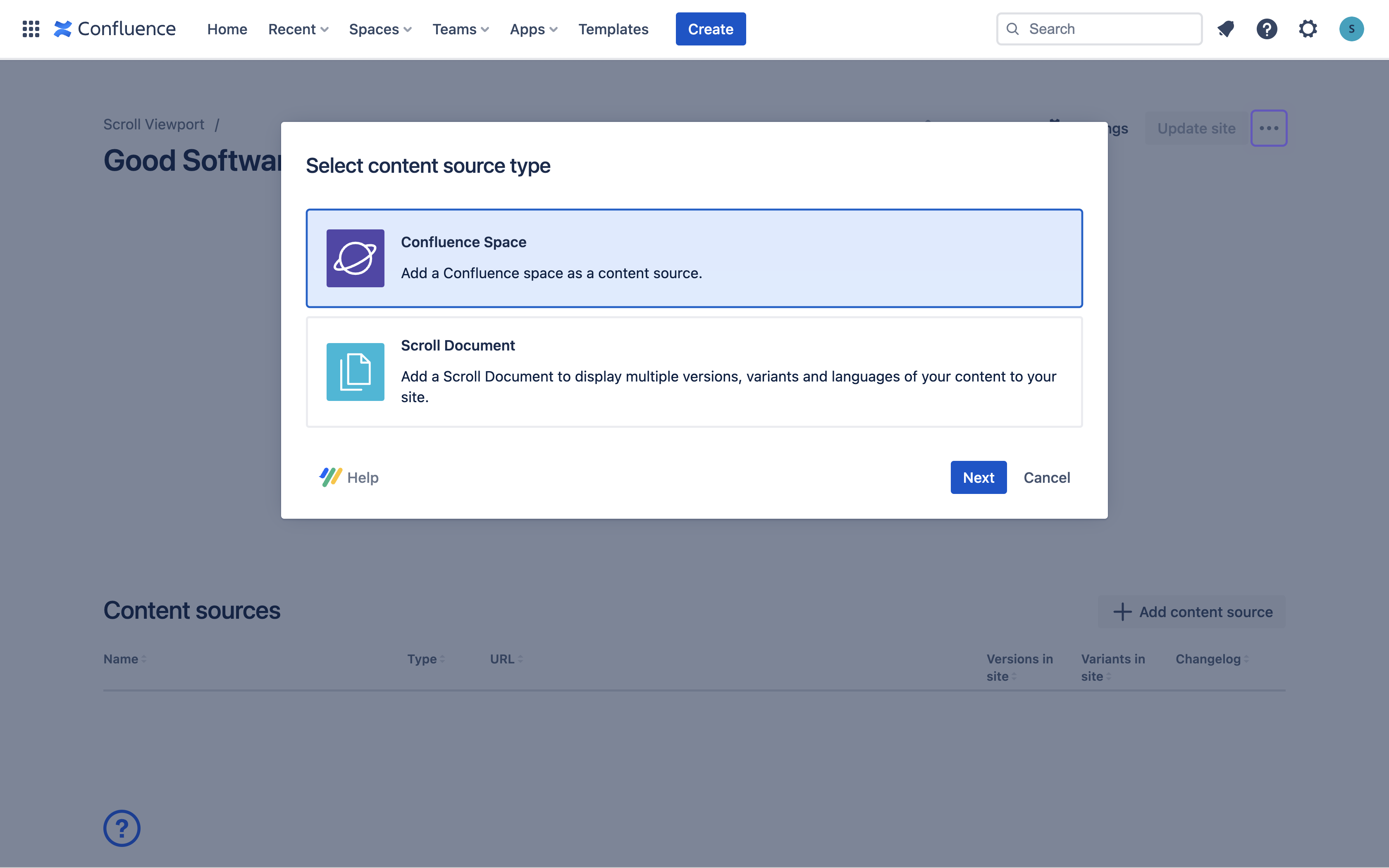
Task: Open Templates in the top navigation
Action: click(613, 29)
